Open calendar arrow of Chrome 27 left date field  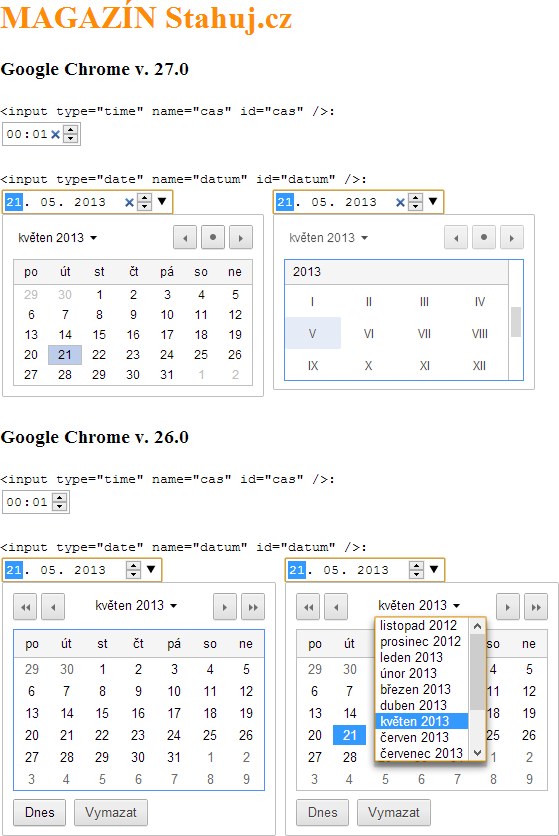coord(162,202)
